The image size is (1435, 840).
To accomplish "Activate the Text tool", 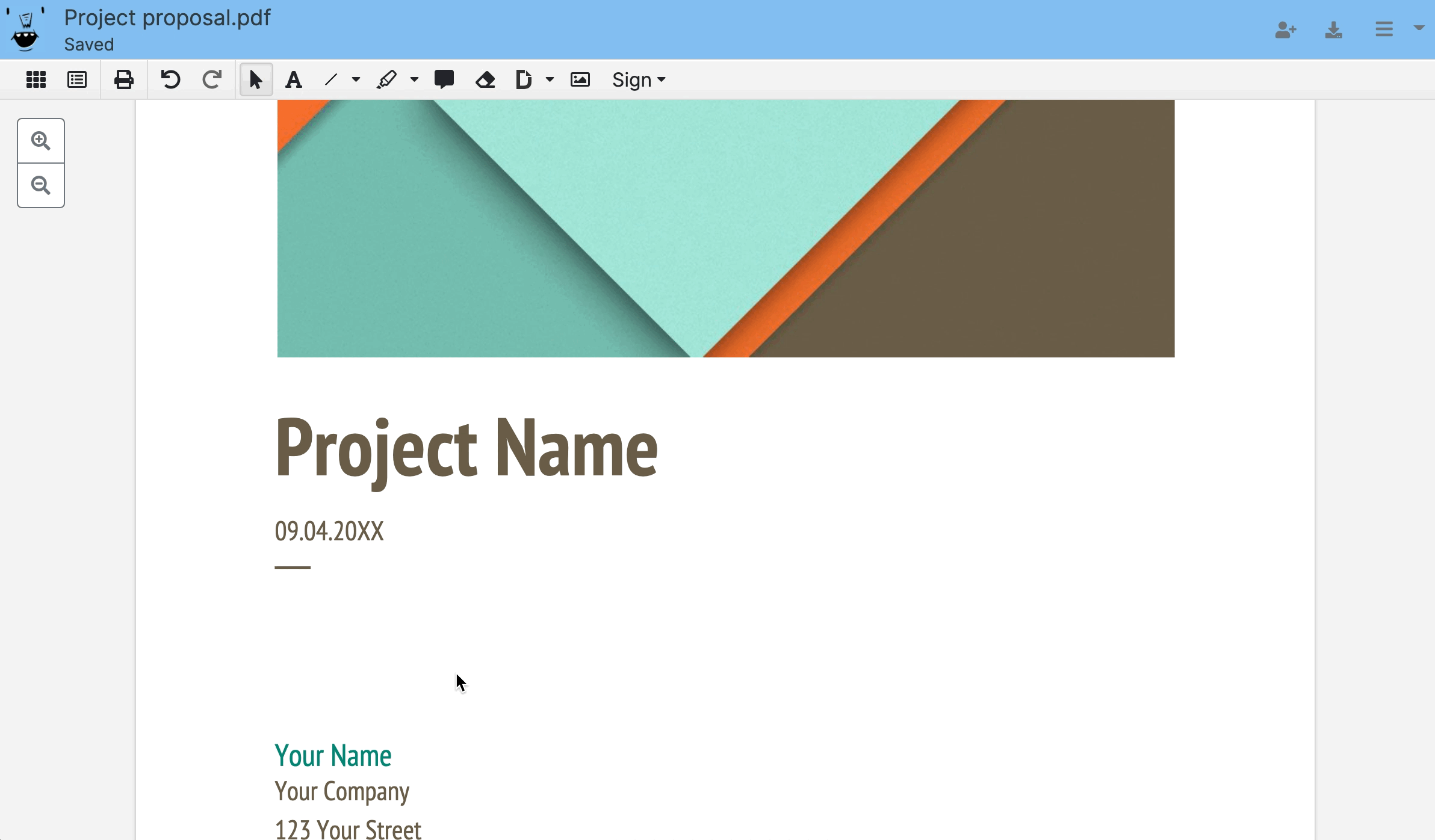I will [294, 79].
